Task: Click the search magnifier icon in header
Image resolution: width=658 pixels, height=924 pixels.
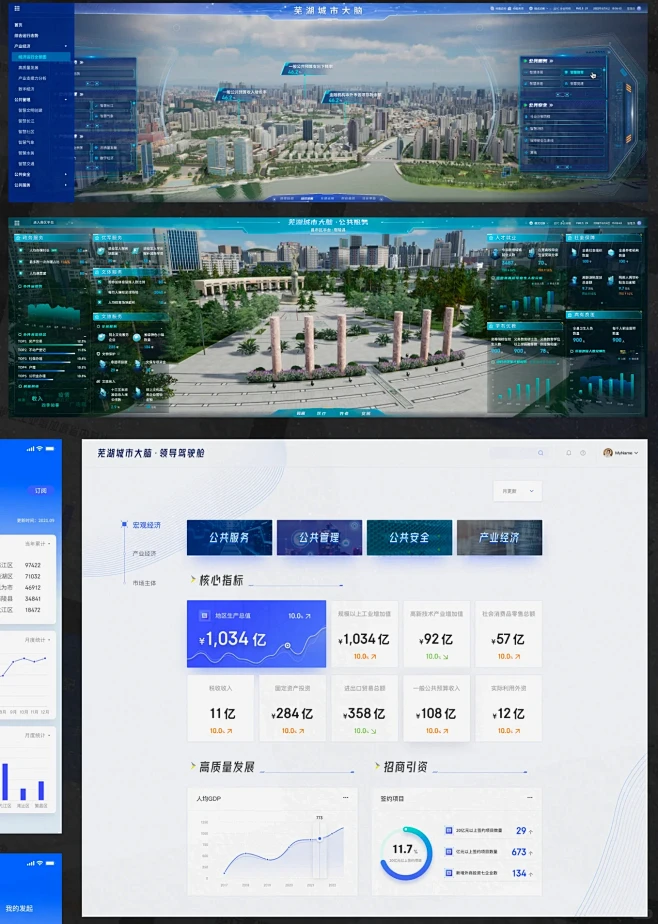Action: coord(543,453)
